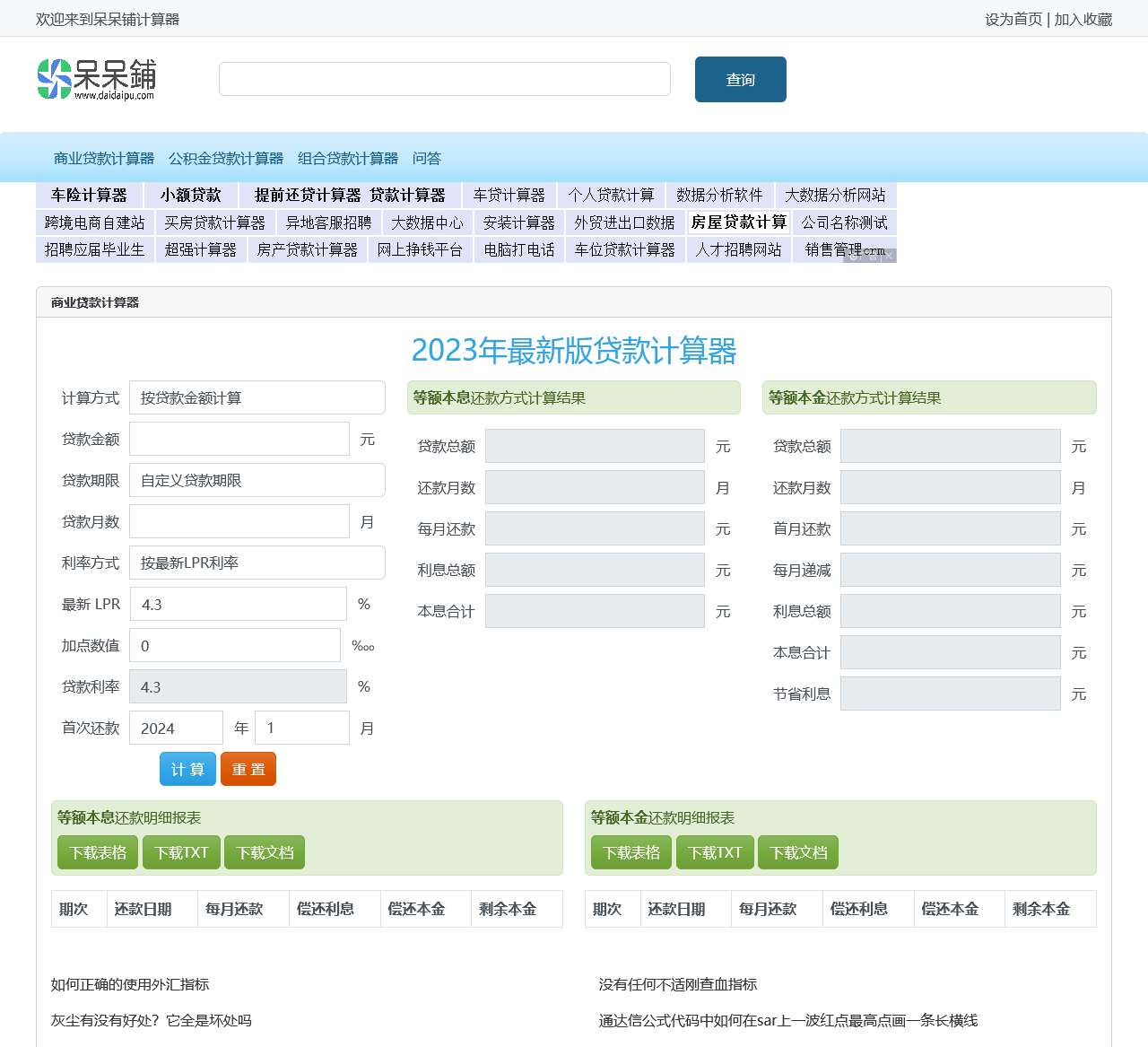
Task: Click 下载TXT under 等额本金 report
Action: [715, 852]
